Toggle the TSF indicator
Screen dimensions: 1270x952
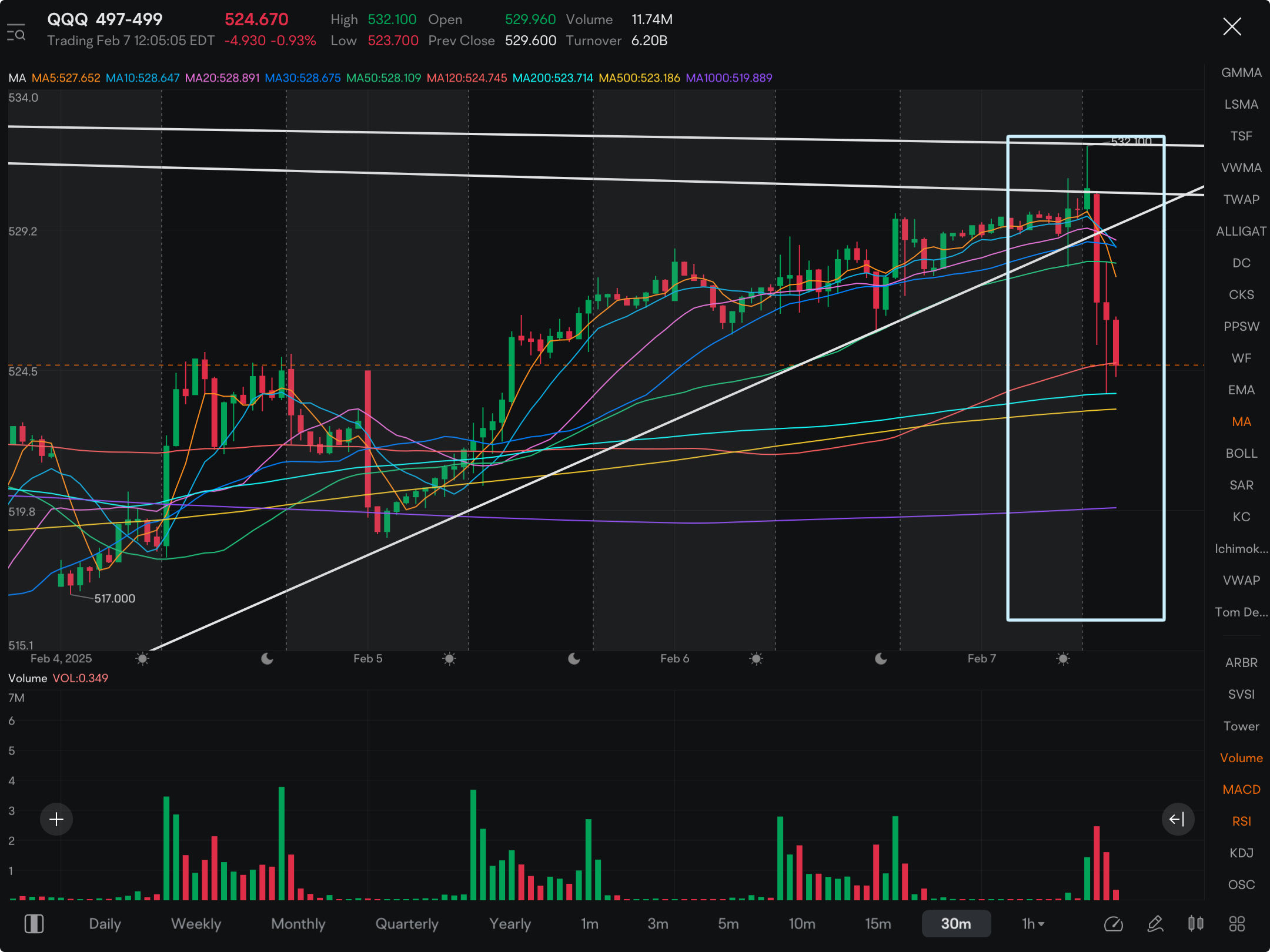click(x=1241, y=136)
